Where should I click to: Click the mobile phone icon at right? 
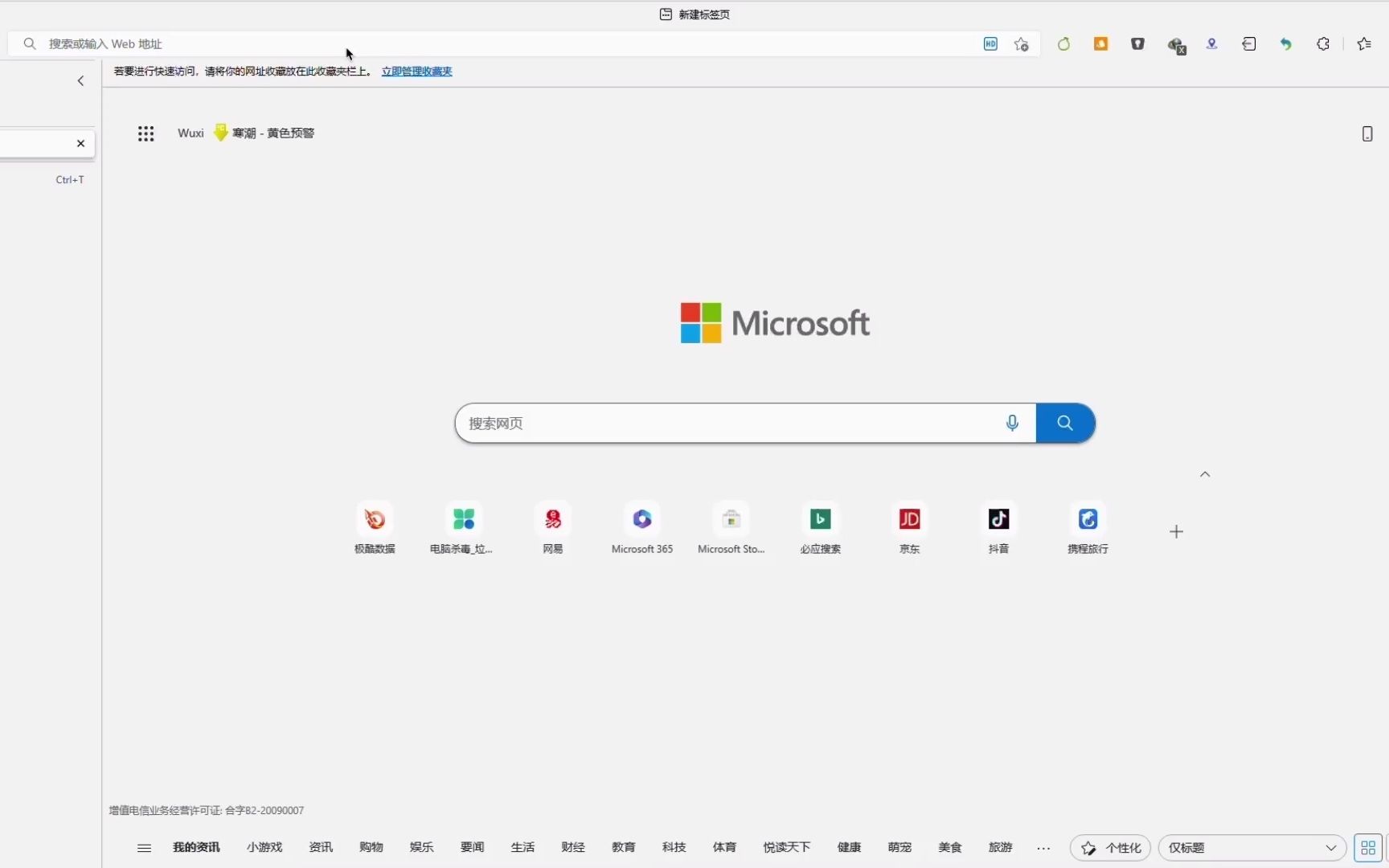[1367, 133]
